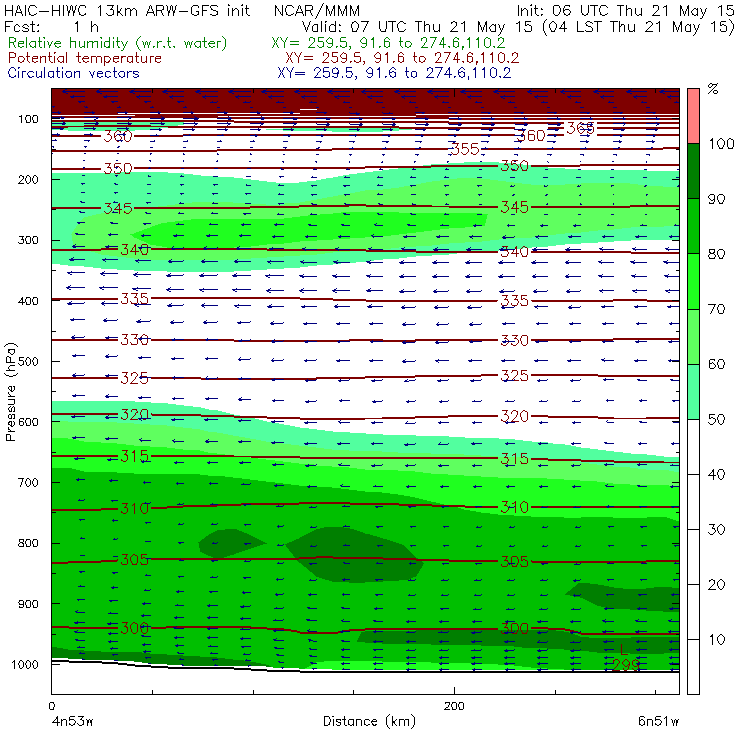
Task: Click the title 'HAIC-HIWC 13km ARW-GFS init'
Action: pyautogui.click(x=127, y=10)
